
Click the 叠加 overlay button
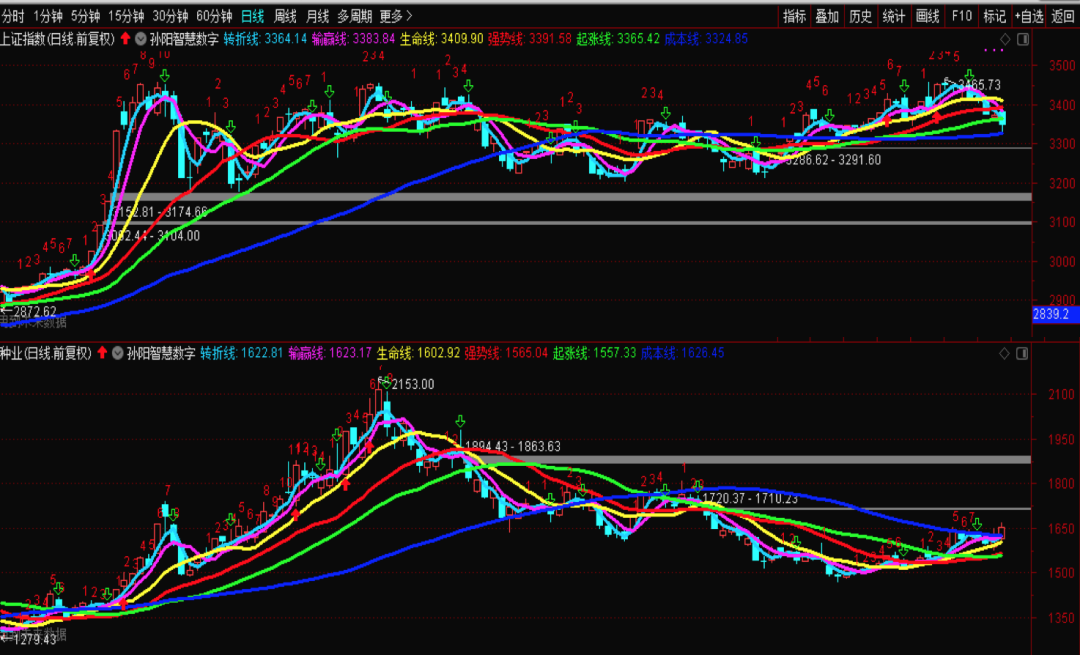point(827,16)
